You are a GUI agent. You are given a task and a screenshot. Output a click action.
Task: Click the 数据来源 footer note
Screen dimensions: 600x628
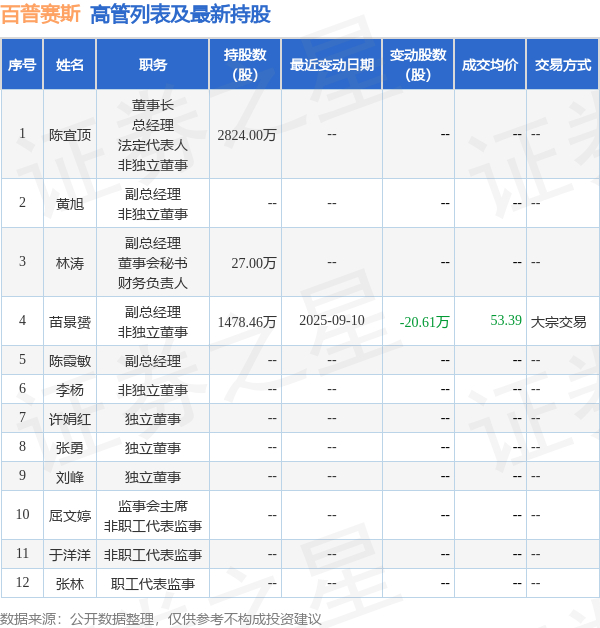tap(161, 619)
